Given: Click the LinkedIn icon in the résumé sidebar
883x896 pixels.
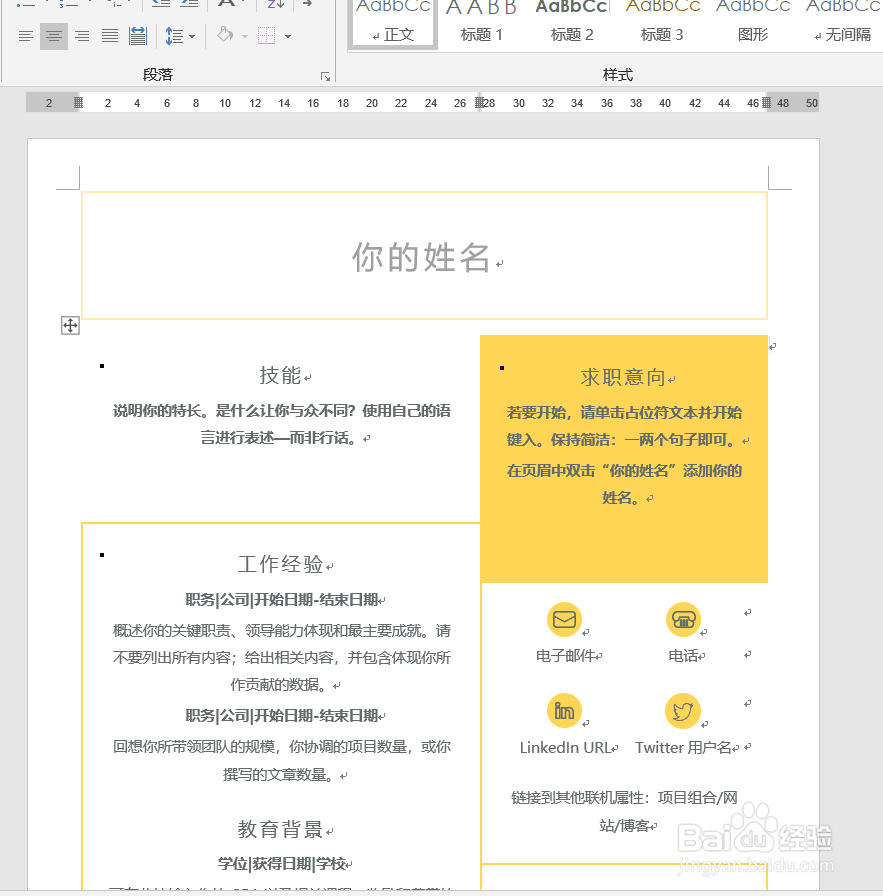Looking at the screenshot, I should click(x=563, y=711).
